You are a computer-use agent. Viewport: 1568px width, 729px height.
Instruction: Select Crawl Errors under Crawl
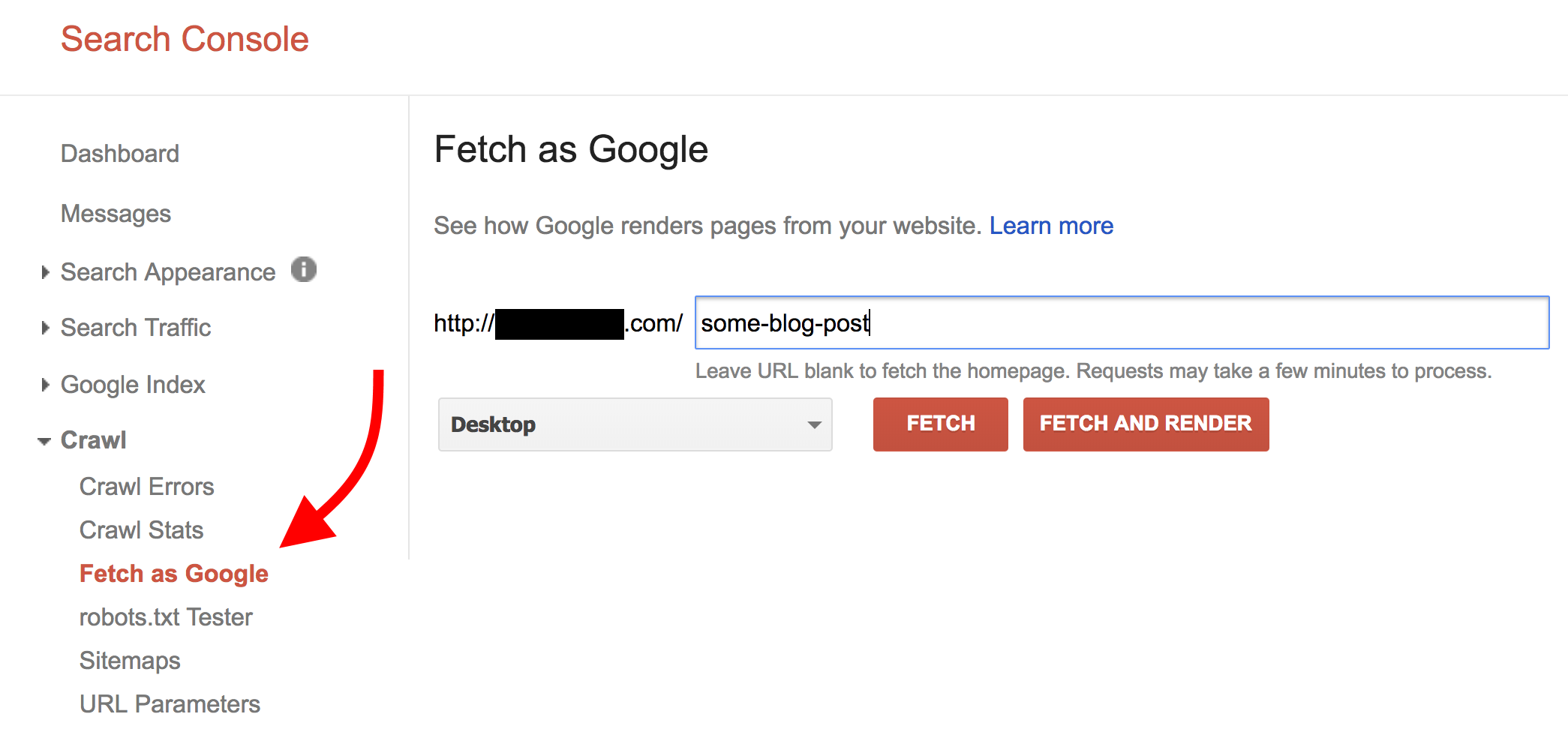[x=147, y=487]
